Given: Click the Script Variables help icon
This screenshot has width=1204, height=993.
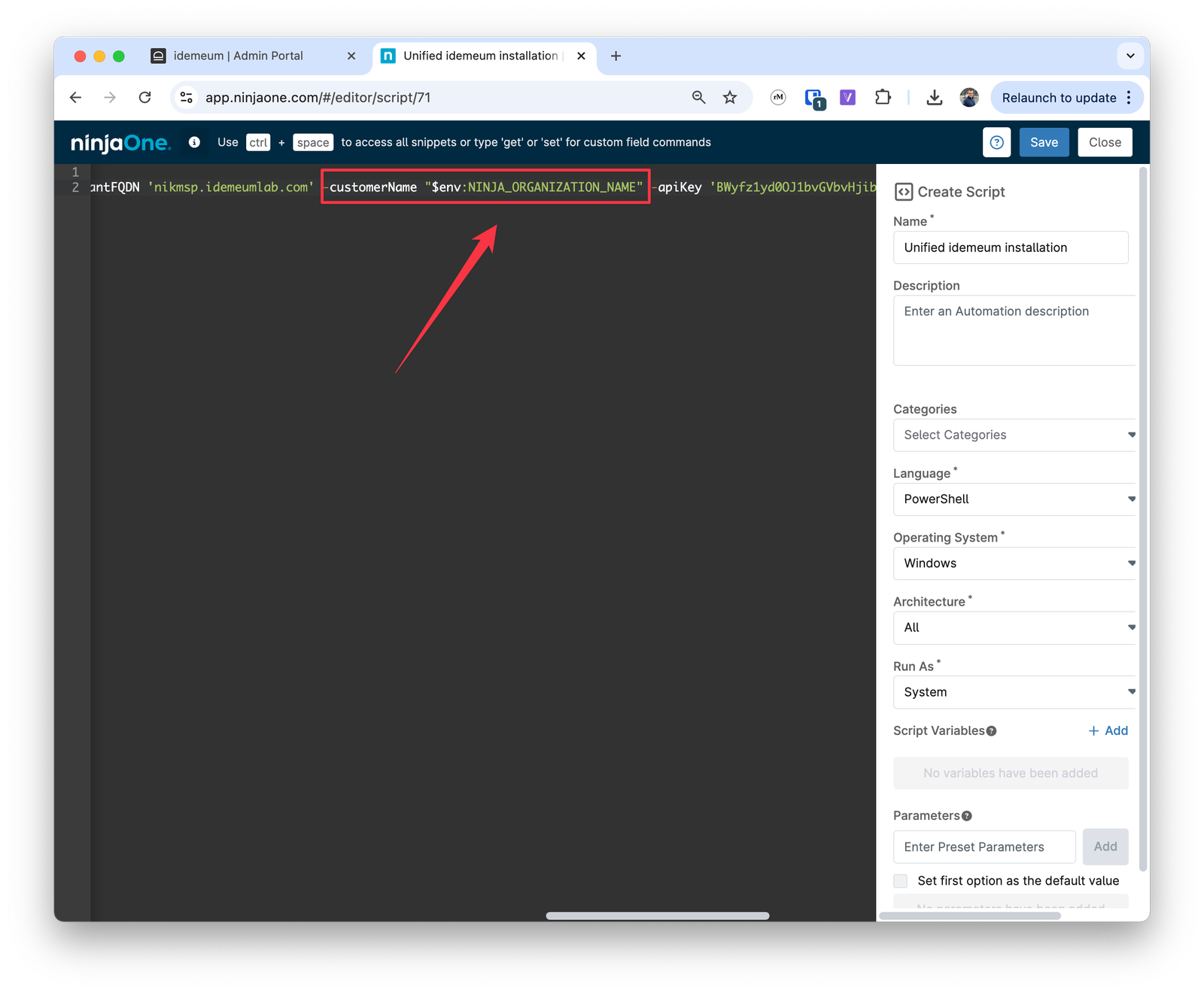Looking at the screenshot, I should pos(991,731).
